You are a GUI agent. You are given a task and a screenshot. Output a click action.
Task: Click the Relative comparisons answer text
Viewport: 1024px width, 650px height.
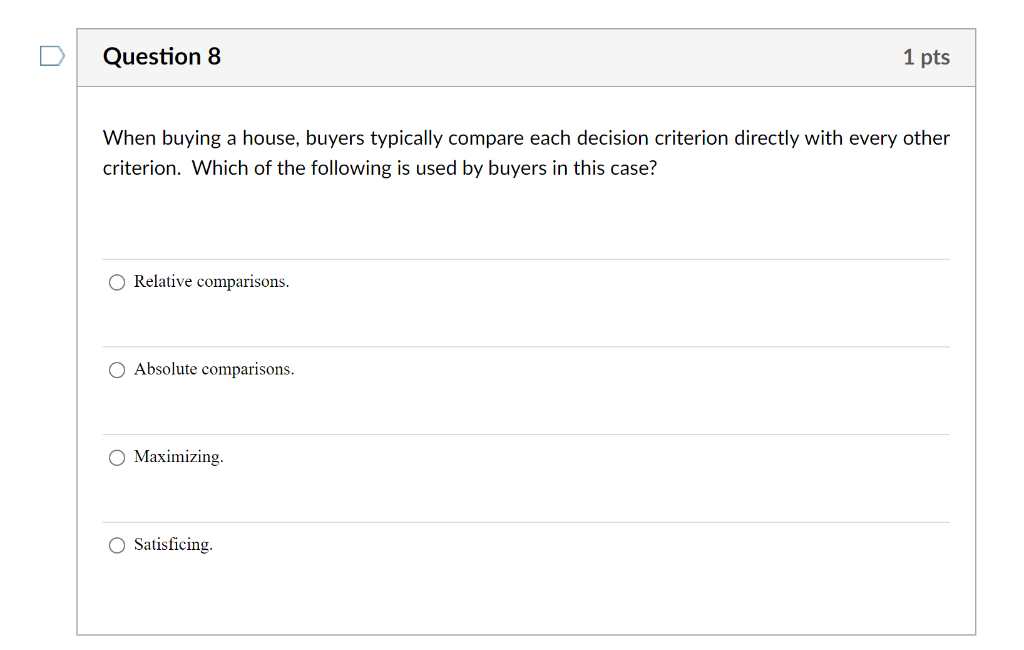point(212,281)
